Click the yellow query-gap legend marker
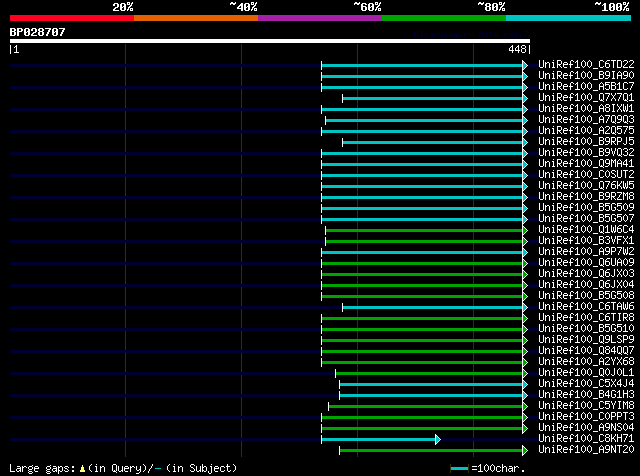640x476 pixels. [82, 469]
